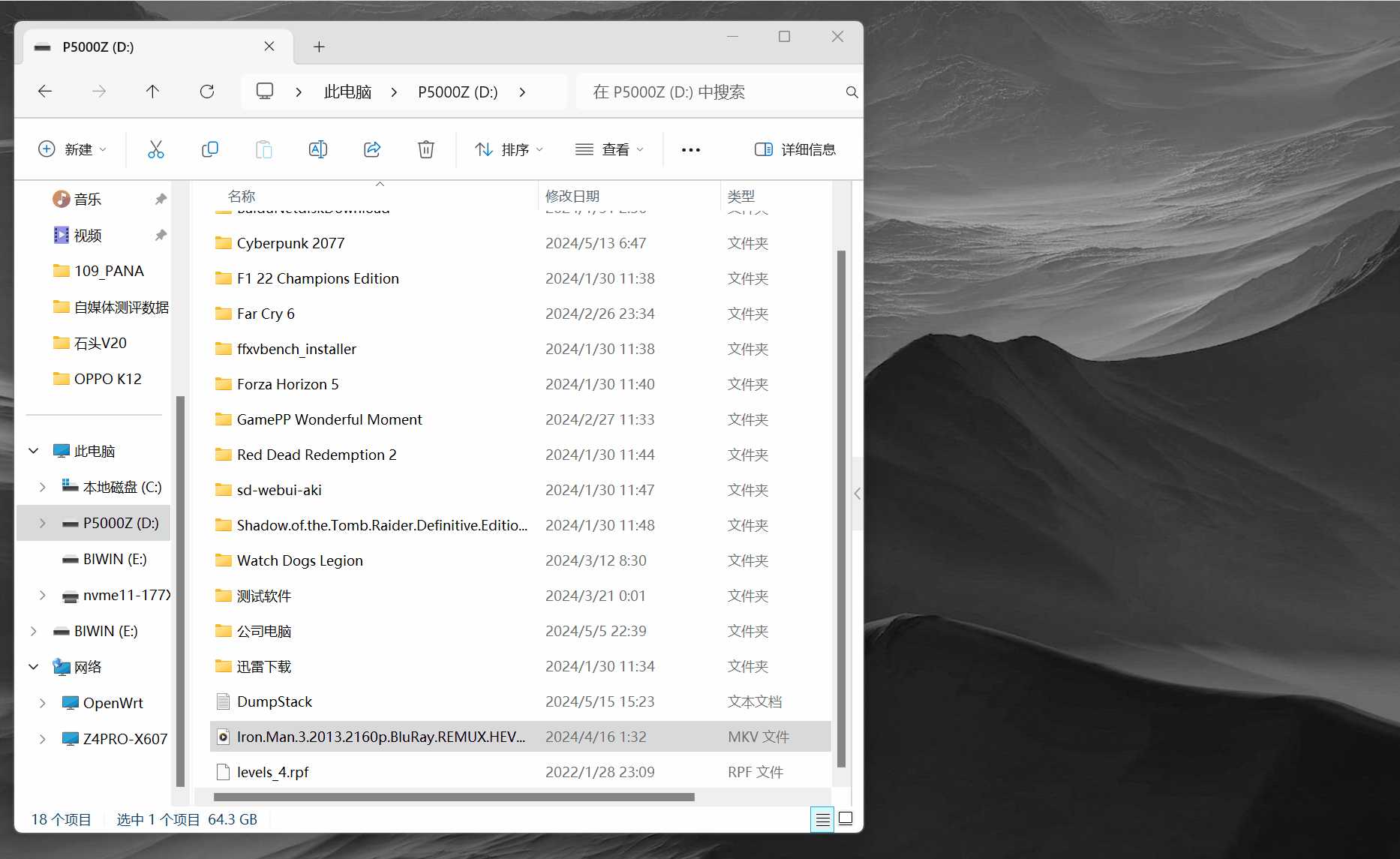This screenshot has height=859, width=1400.
Task: Unpin 视频 from quick access
Action: click(x=160, y=236)
